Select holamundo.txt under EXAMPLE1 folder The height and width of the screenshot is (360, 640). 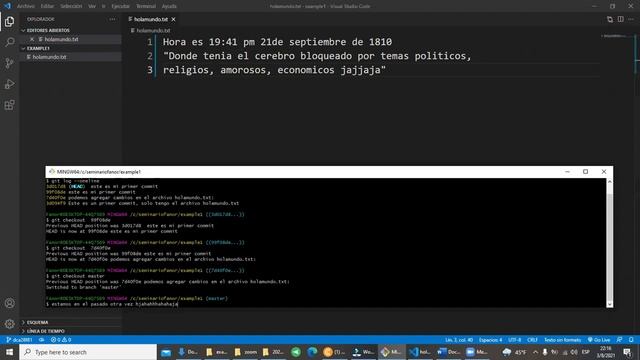click(x=49, y=57)
